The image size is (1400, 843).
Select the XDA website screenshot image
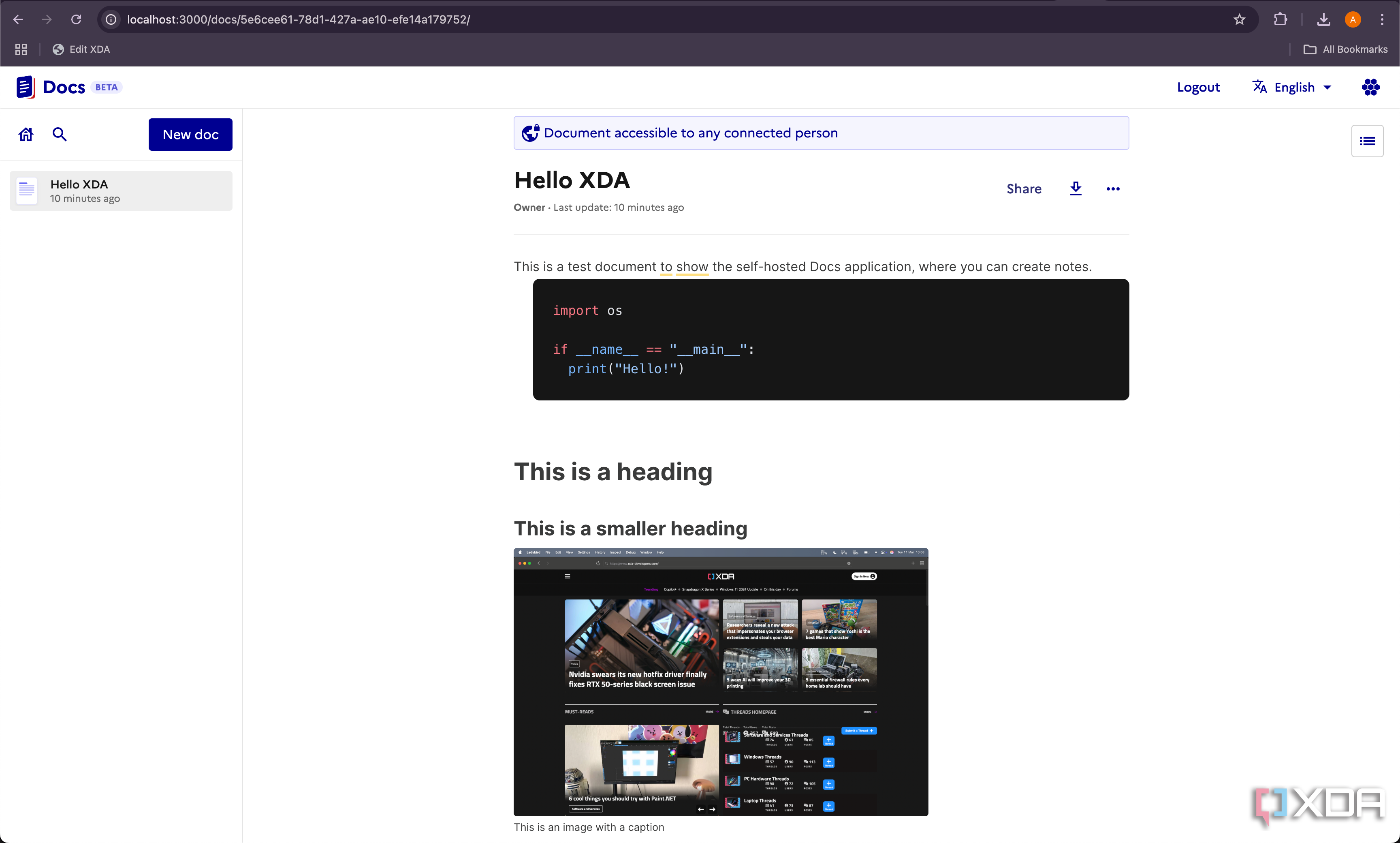(x=720, y=682)
